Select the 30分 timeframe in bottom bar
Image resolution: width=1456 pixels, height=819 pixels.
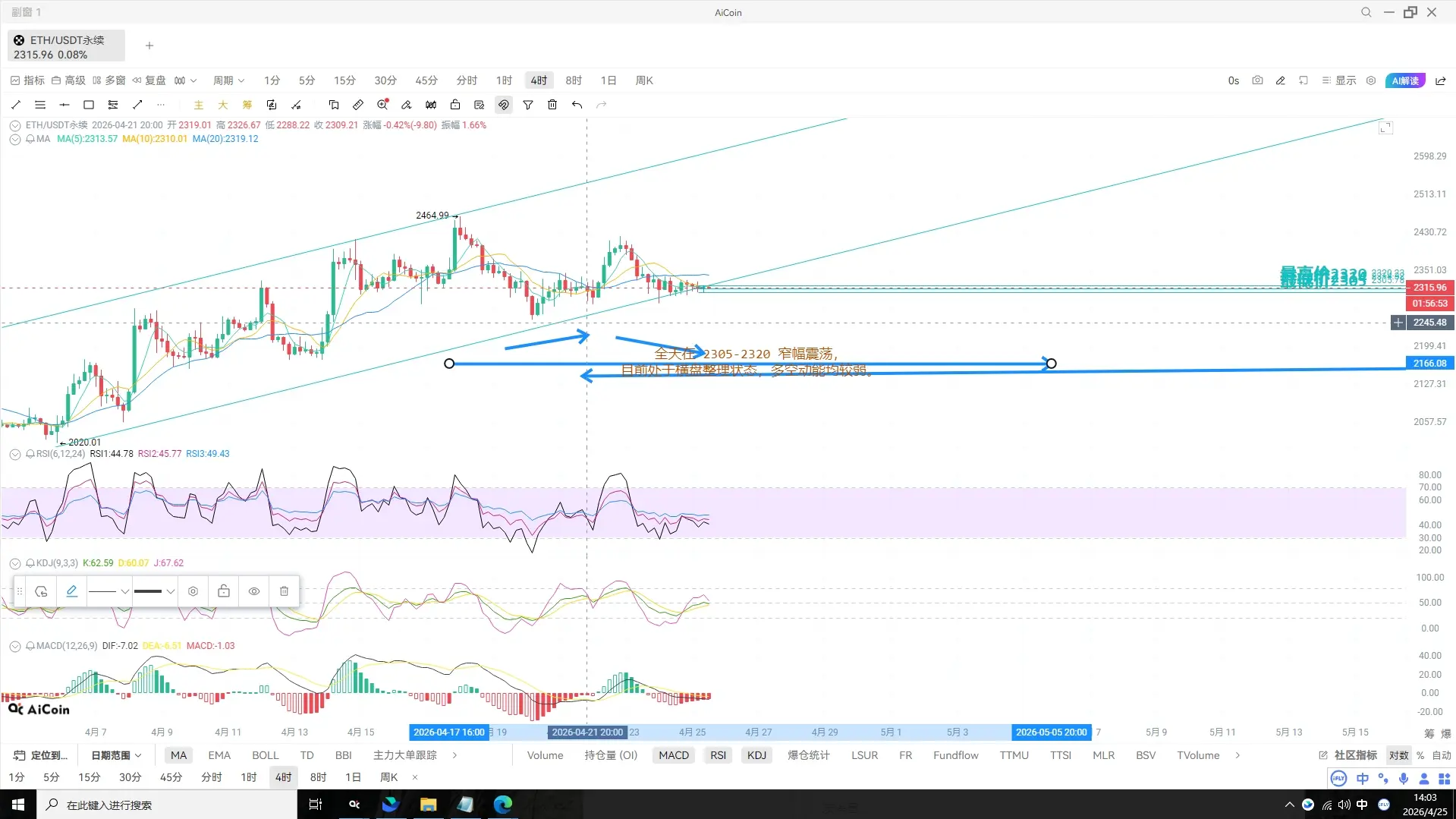pos(131,777)
